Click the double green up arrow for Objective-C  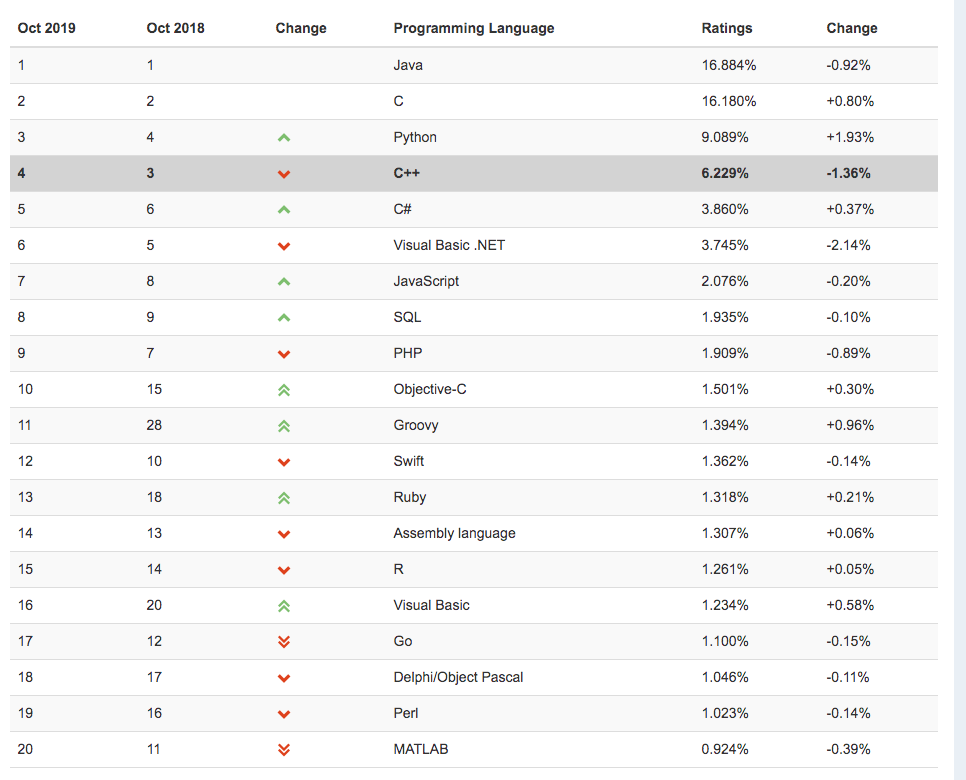click(284, 390)
